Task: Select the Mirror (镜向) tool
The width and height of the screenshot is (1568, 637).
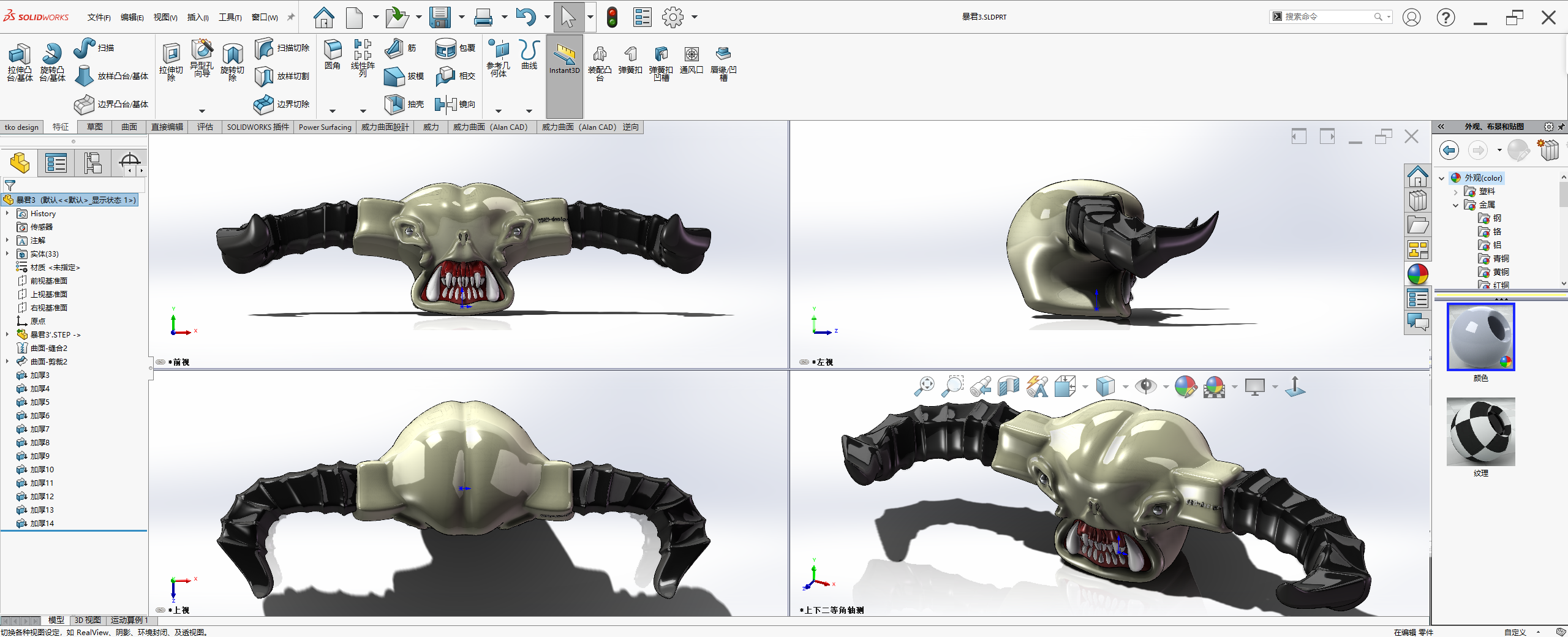Action: (456, 104)
